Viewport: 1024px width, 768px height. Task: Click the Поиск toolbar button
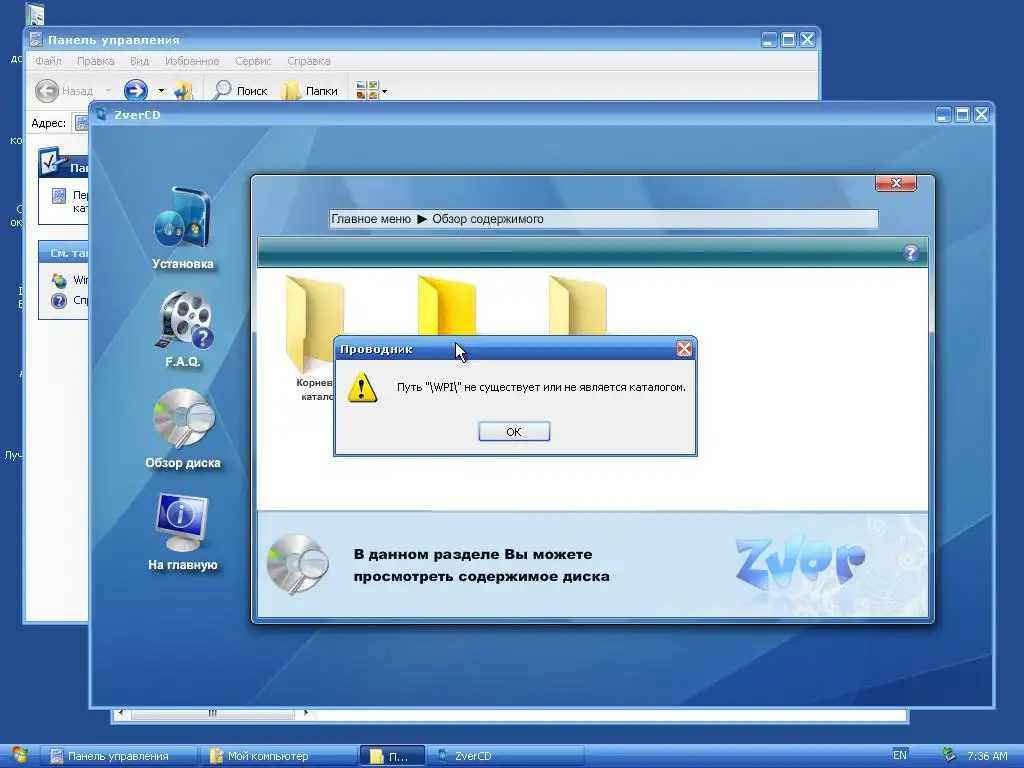(240, 90)
